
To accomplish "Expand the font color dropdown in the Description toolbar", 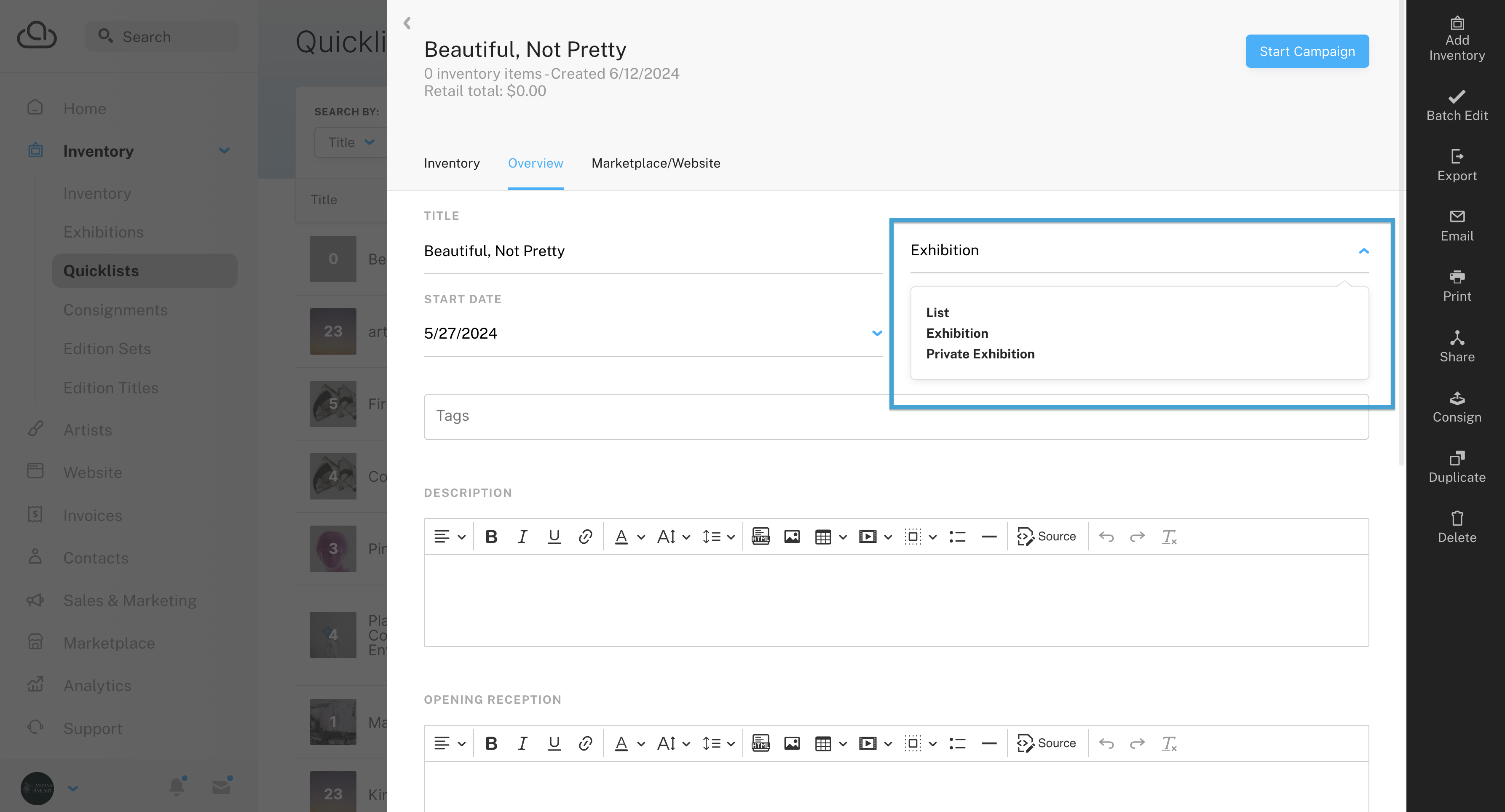I will pyautogui.click(x=641, y=537).
